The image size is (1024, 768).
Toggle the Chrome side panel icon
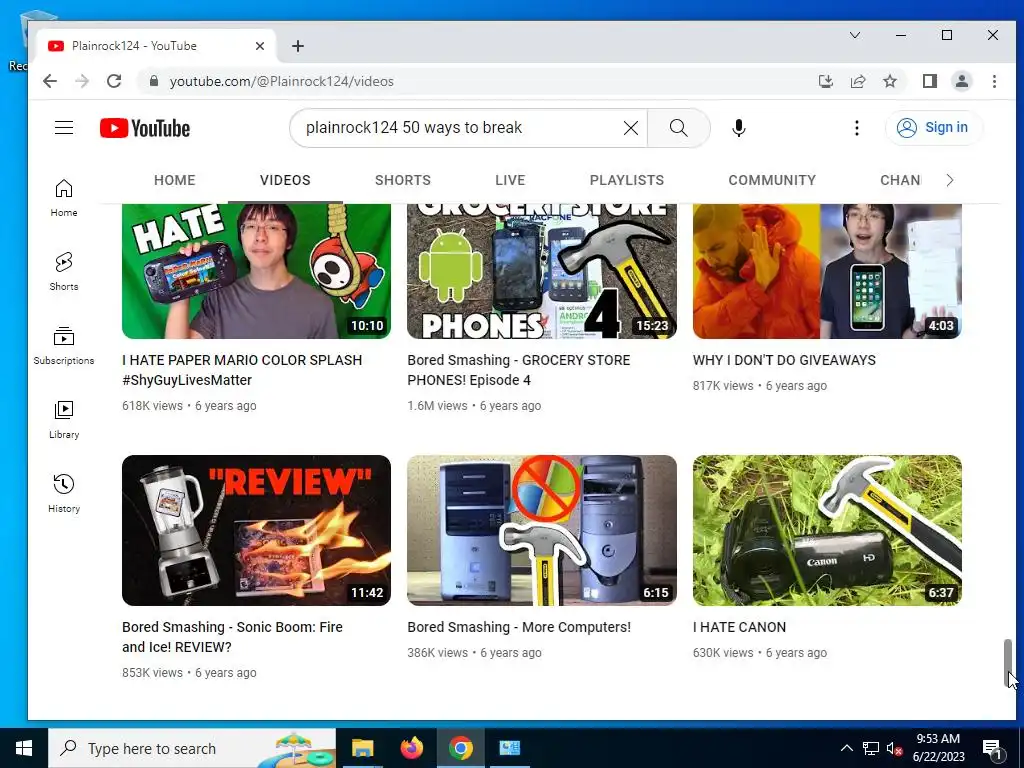point(929,81)
